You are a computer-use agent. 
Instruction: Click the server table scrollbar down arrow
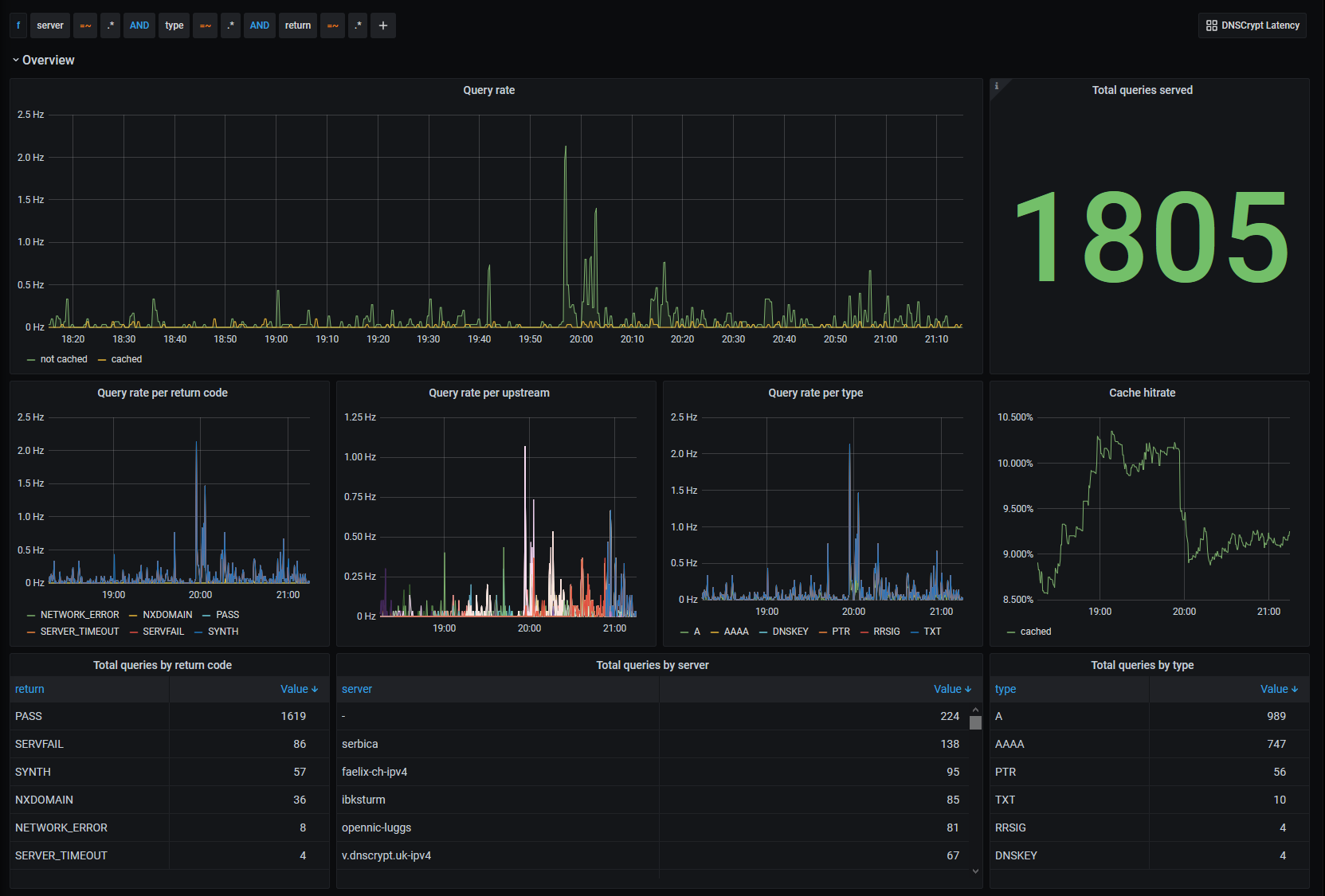(975, 871)
